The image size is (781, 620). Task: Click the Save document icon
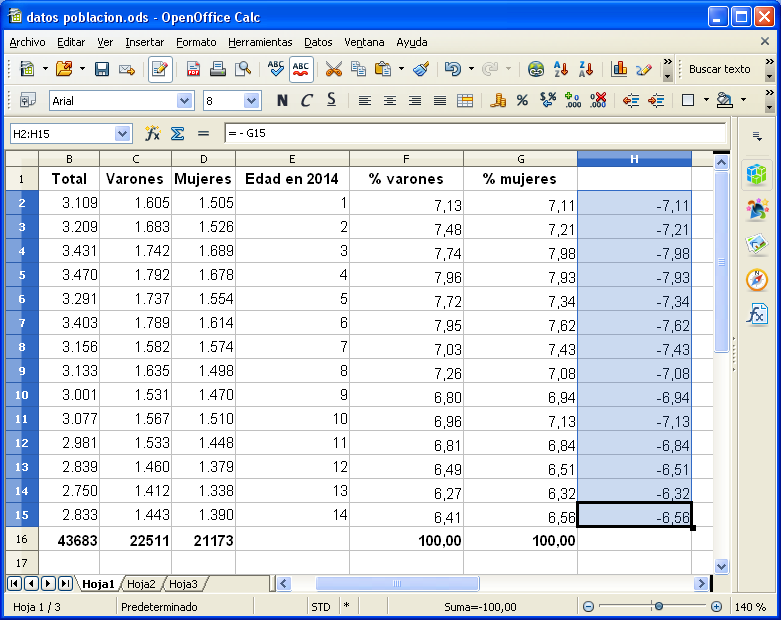pyautogui.click(x=101, y=69)
